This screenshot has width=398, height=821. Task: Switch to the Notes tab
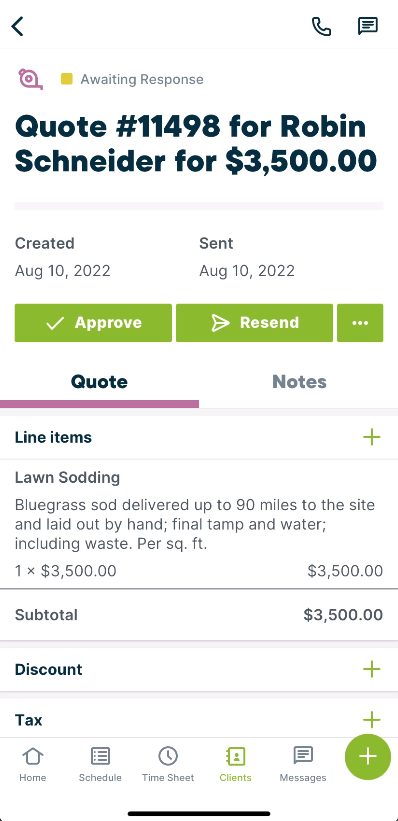299,382
